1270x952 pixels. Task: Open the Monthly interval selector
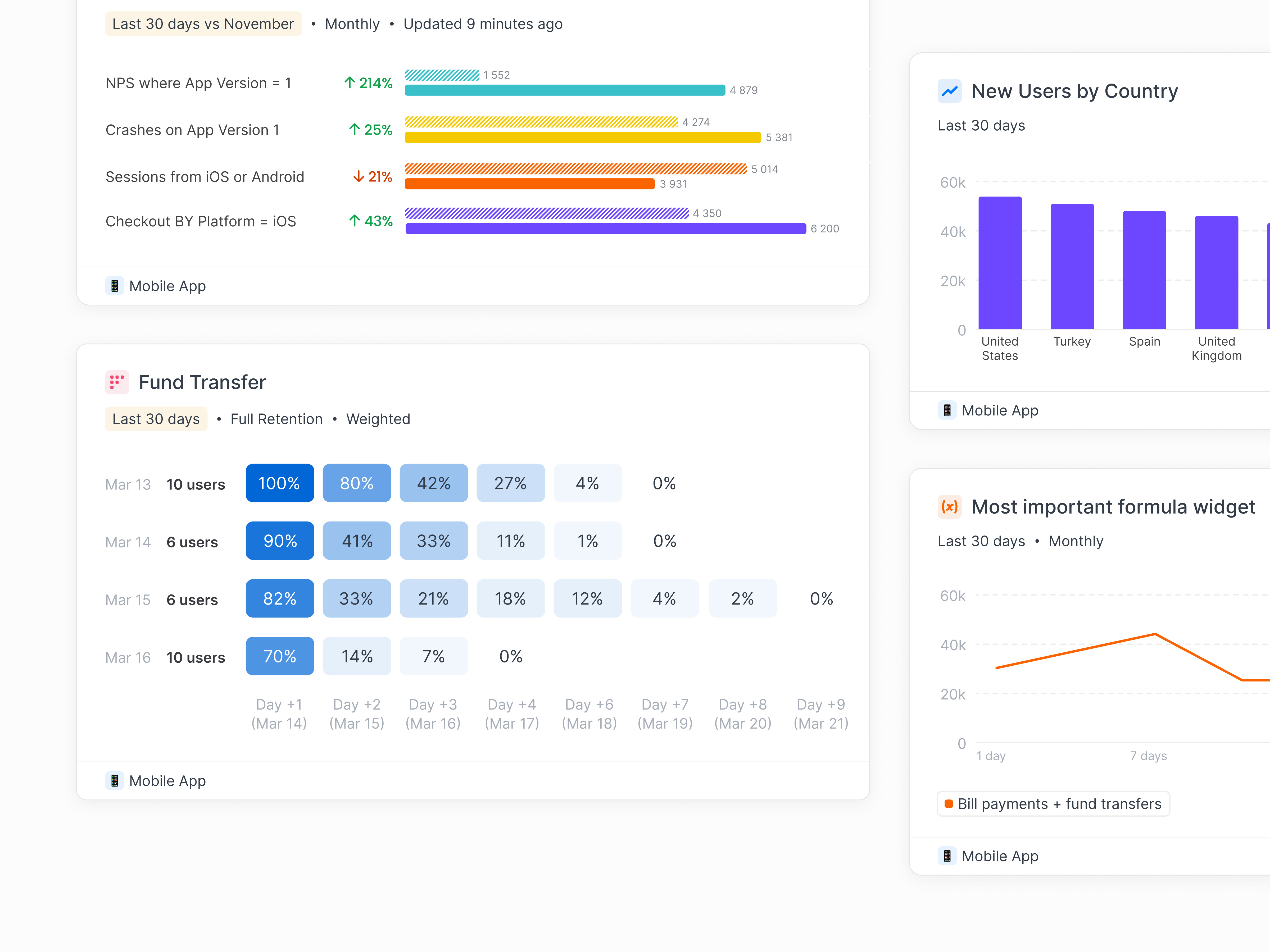(x=352, y=24)
